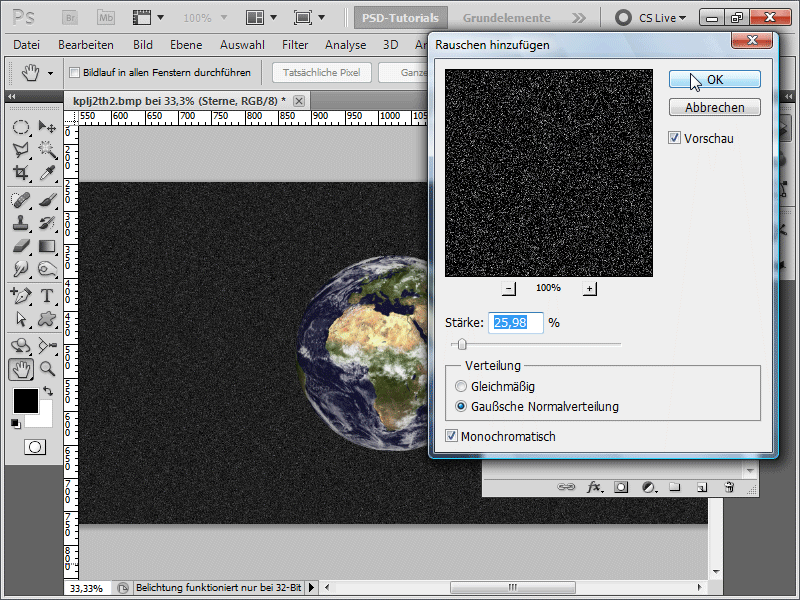
Task: Expand more workspaces chevron
Action: (x=579, y=18)
